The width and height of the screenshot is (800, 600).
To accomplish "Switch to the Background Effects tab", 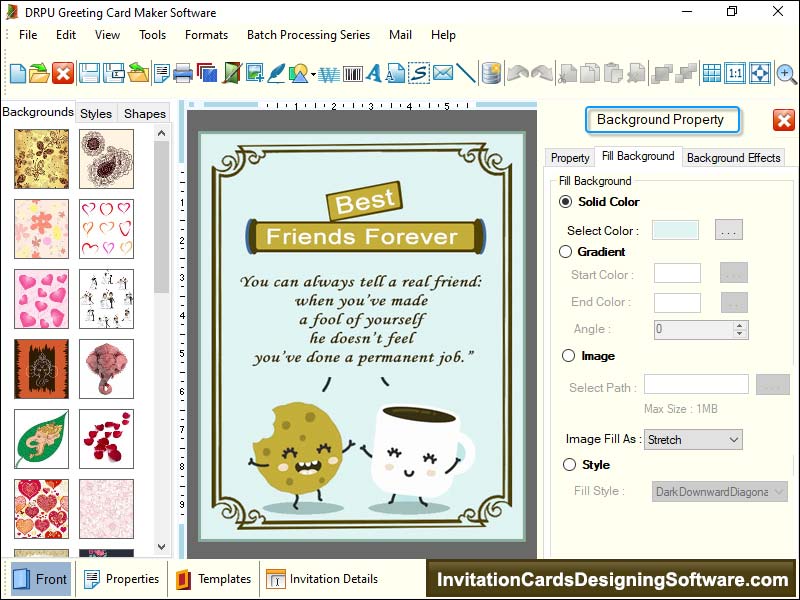I will click(x=733, y=158).
